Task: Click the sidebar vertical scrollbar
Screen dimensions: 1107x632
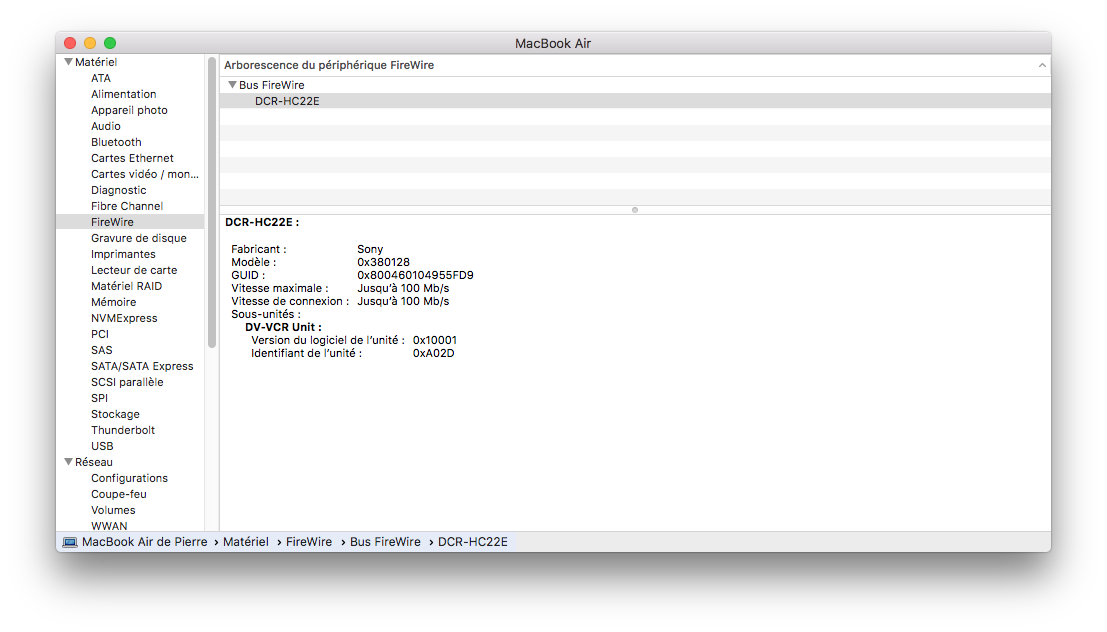Action: click(x=212, y=203)
